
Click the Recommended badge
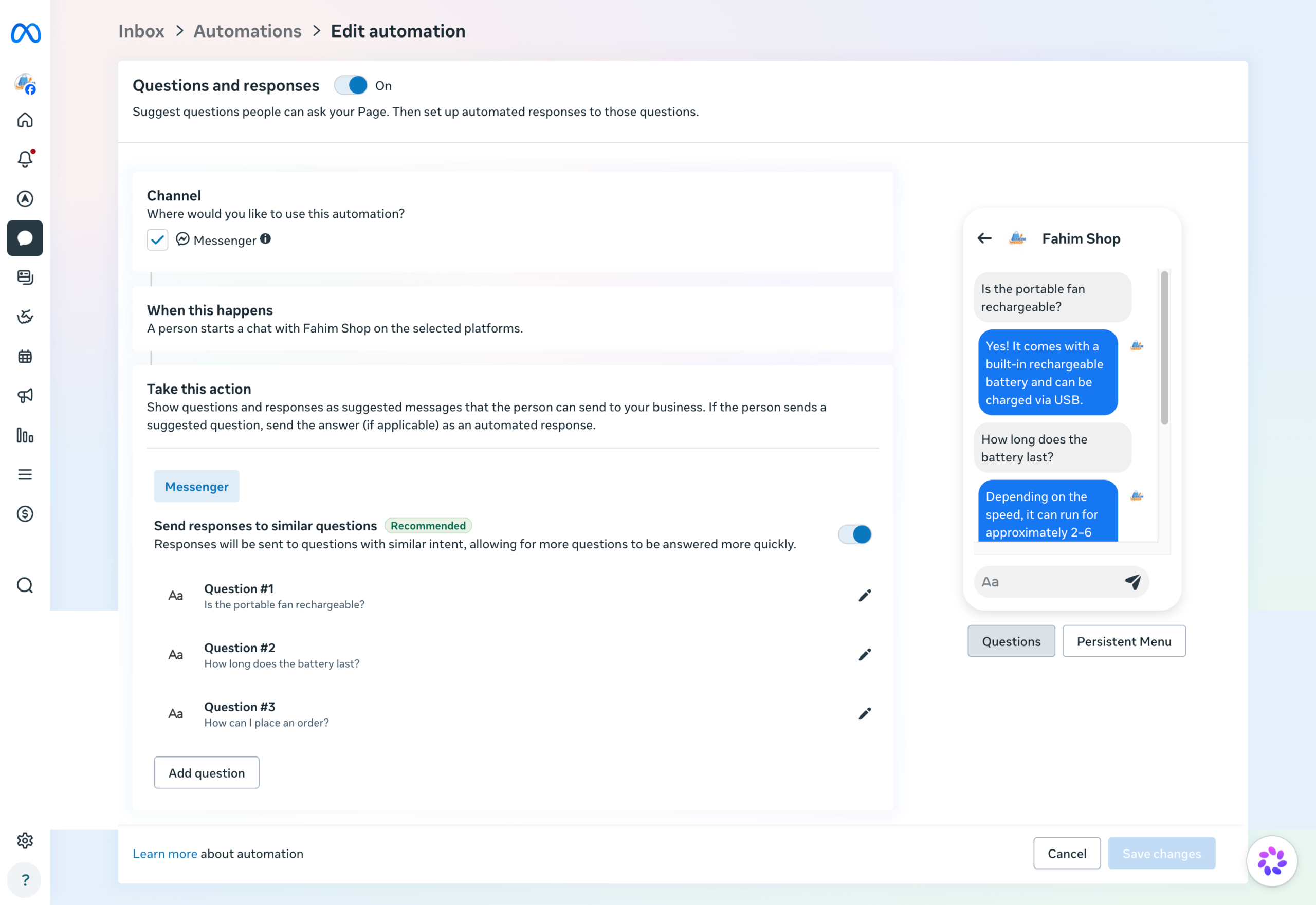[428, 526]
